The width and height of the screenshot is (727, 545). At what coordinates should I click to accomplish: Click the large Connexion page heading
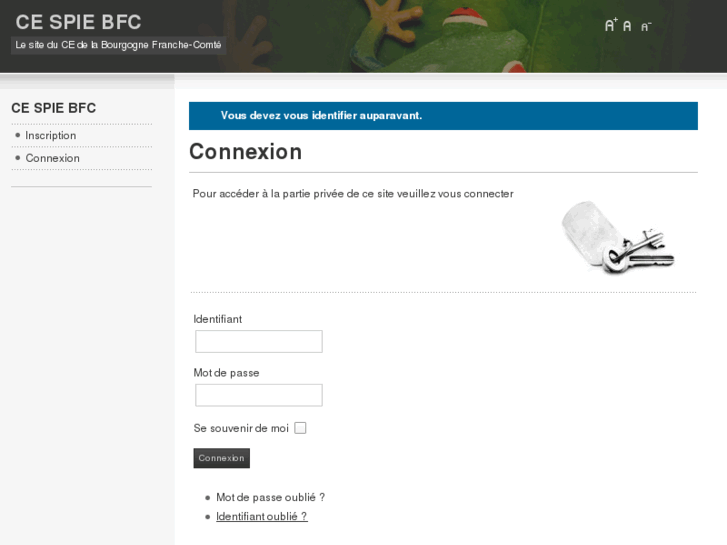pyautogui.click(x=245, y=152)
